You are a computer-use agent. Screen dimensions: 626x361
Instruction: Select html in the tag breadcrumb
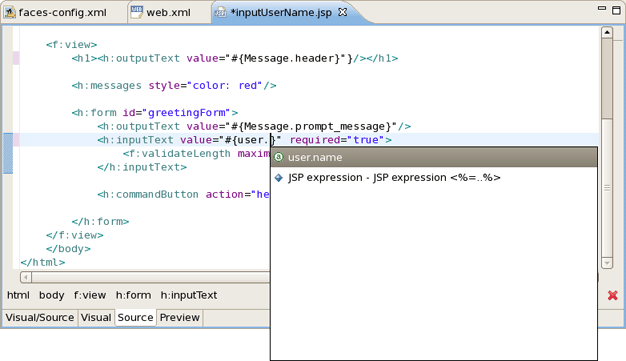coord(18,295)
